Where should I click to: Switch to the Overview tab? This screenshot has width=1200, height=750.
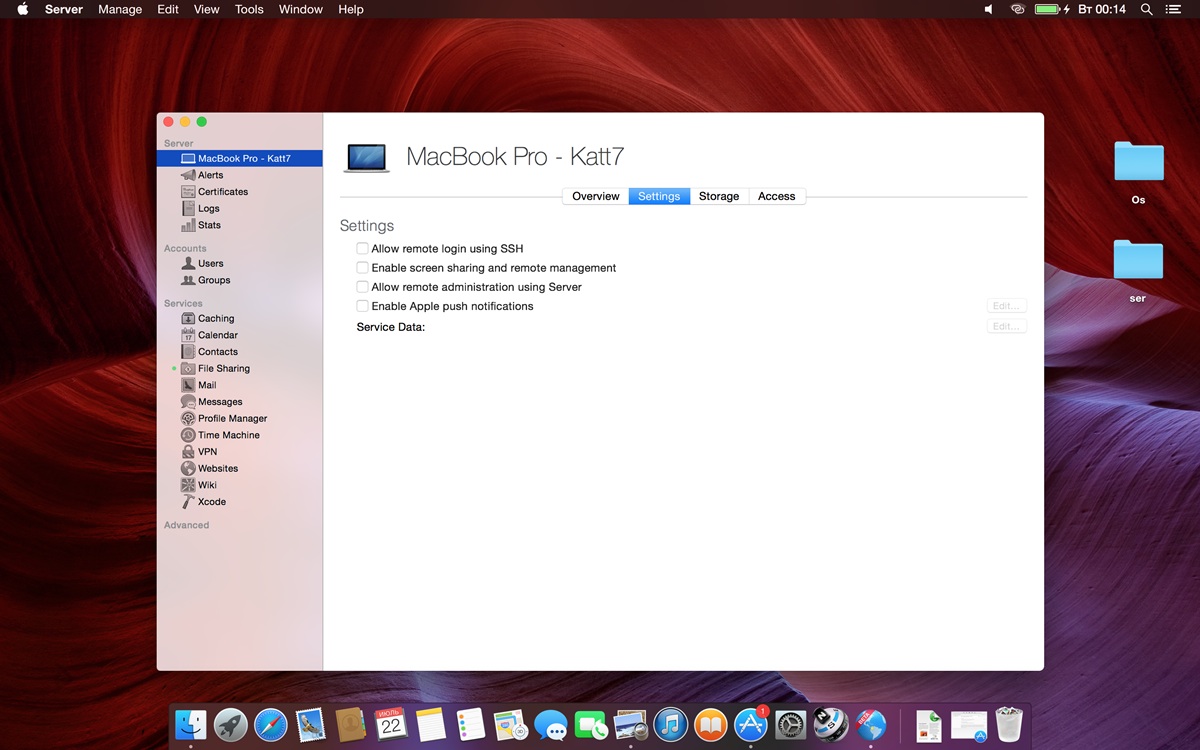596,196
